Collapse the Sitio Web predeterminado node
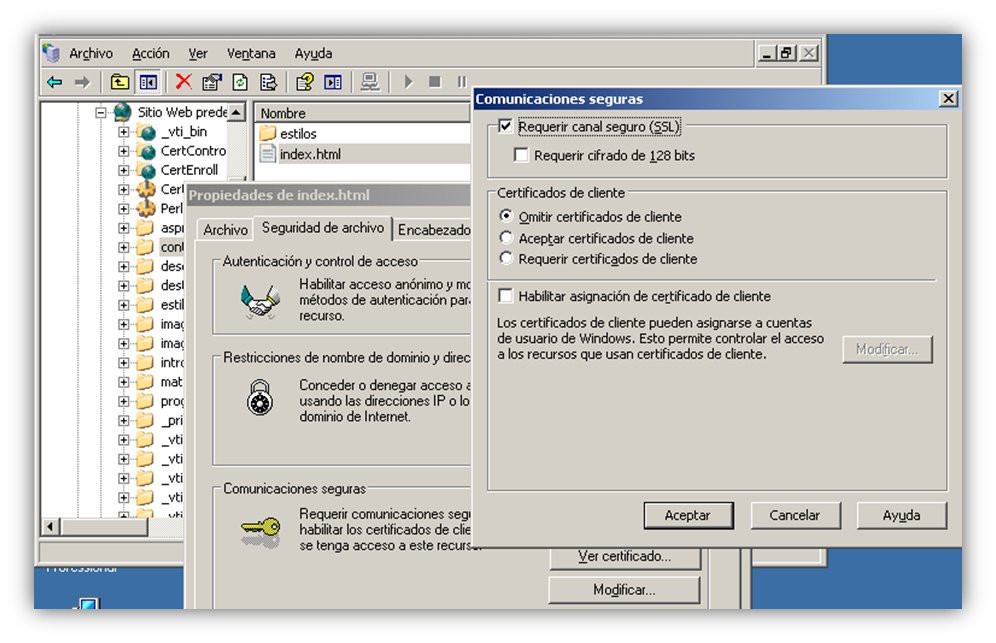 (x=100, y=113)
